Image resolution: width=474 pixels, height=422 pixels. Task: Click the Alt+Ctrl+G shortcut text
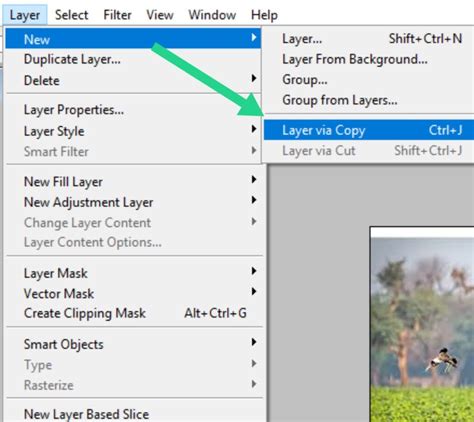tap(215, 313)
